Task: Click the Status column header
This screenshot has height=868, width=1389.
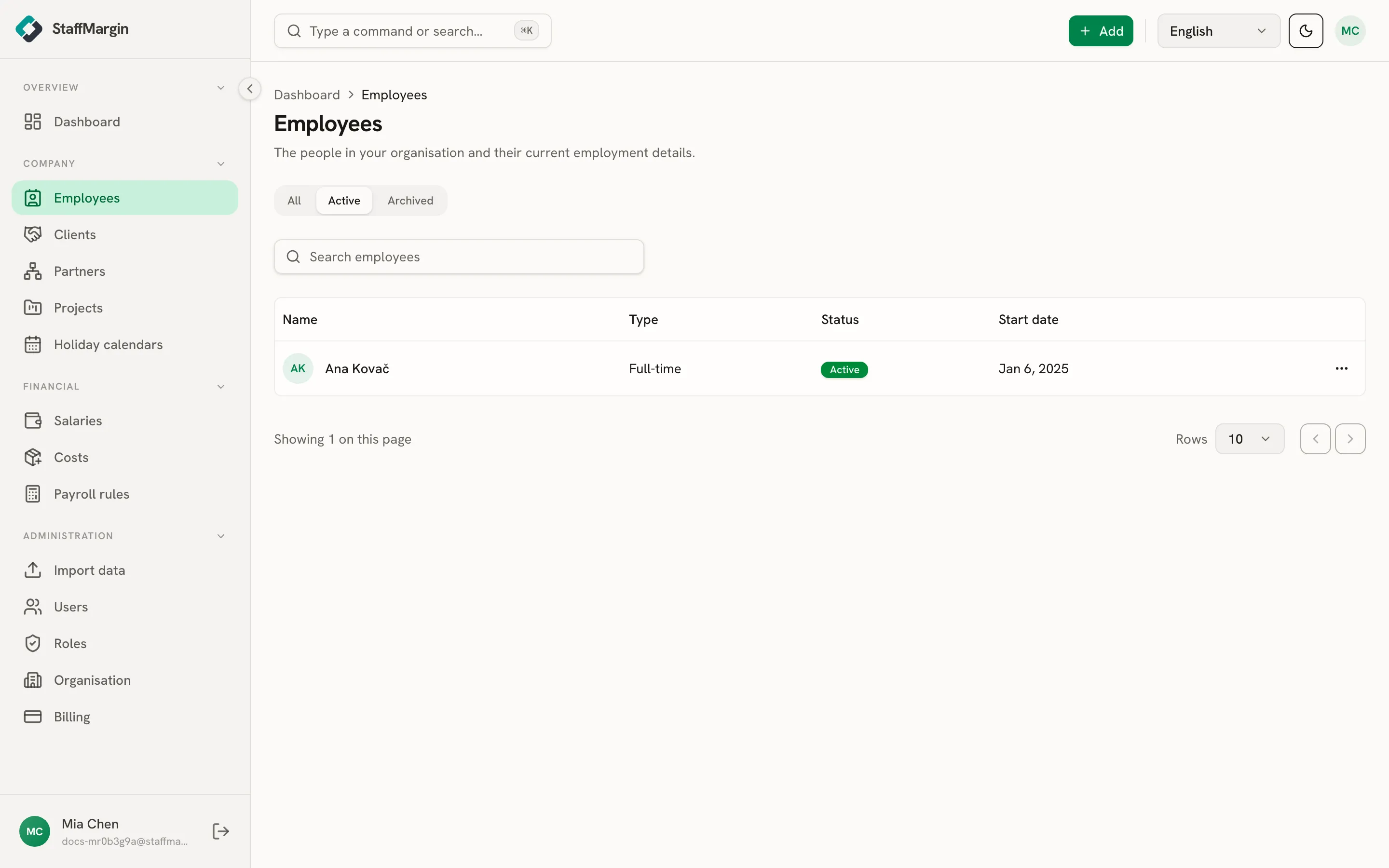Action: pos(840,320)
